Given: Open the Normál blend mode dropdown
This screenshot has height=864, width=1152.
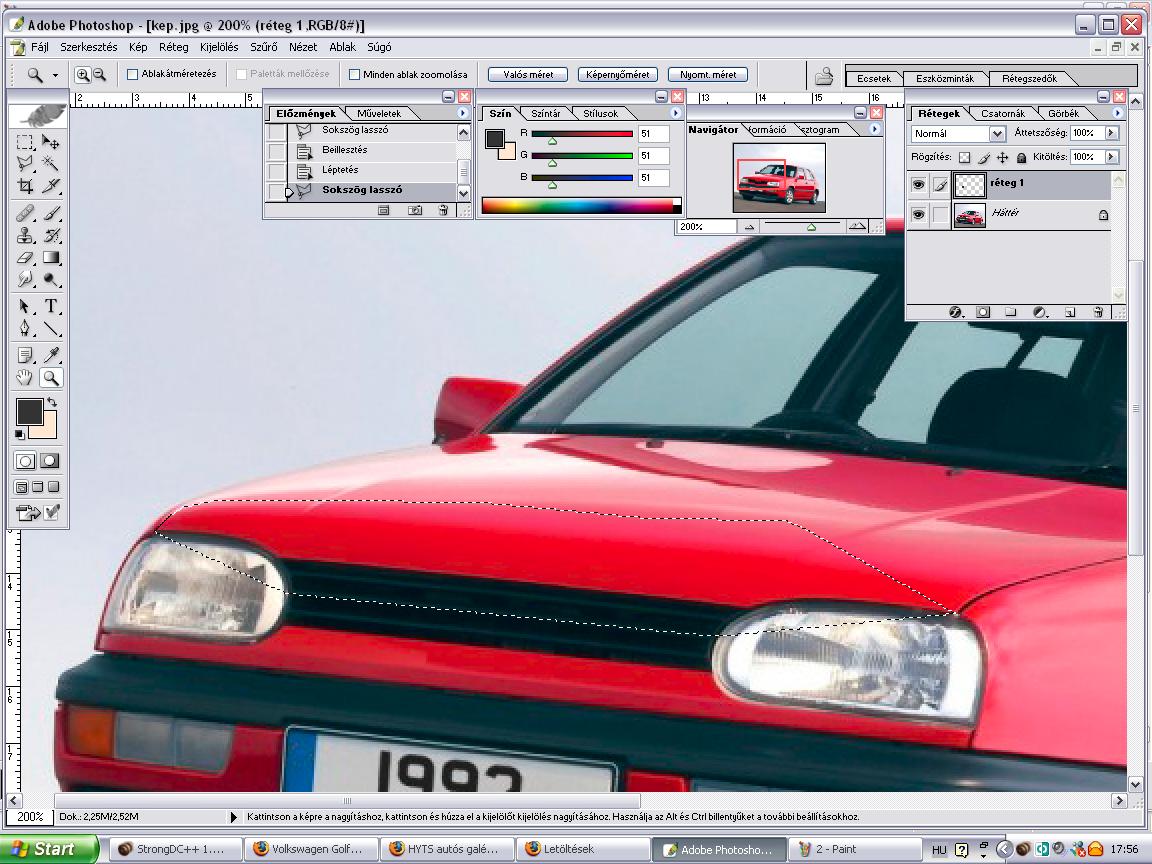Looking at the screenshot, I should click(996, 133).
